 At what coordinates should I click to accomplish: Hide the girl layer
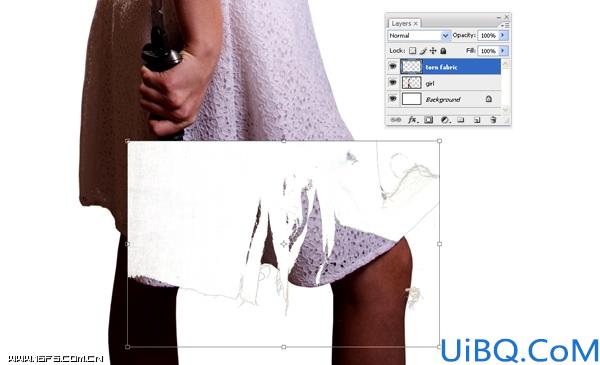393,83
